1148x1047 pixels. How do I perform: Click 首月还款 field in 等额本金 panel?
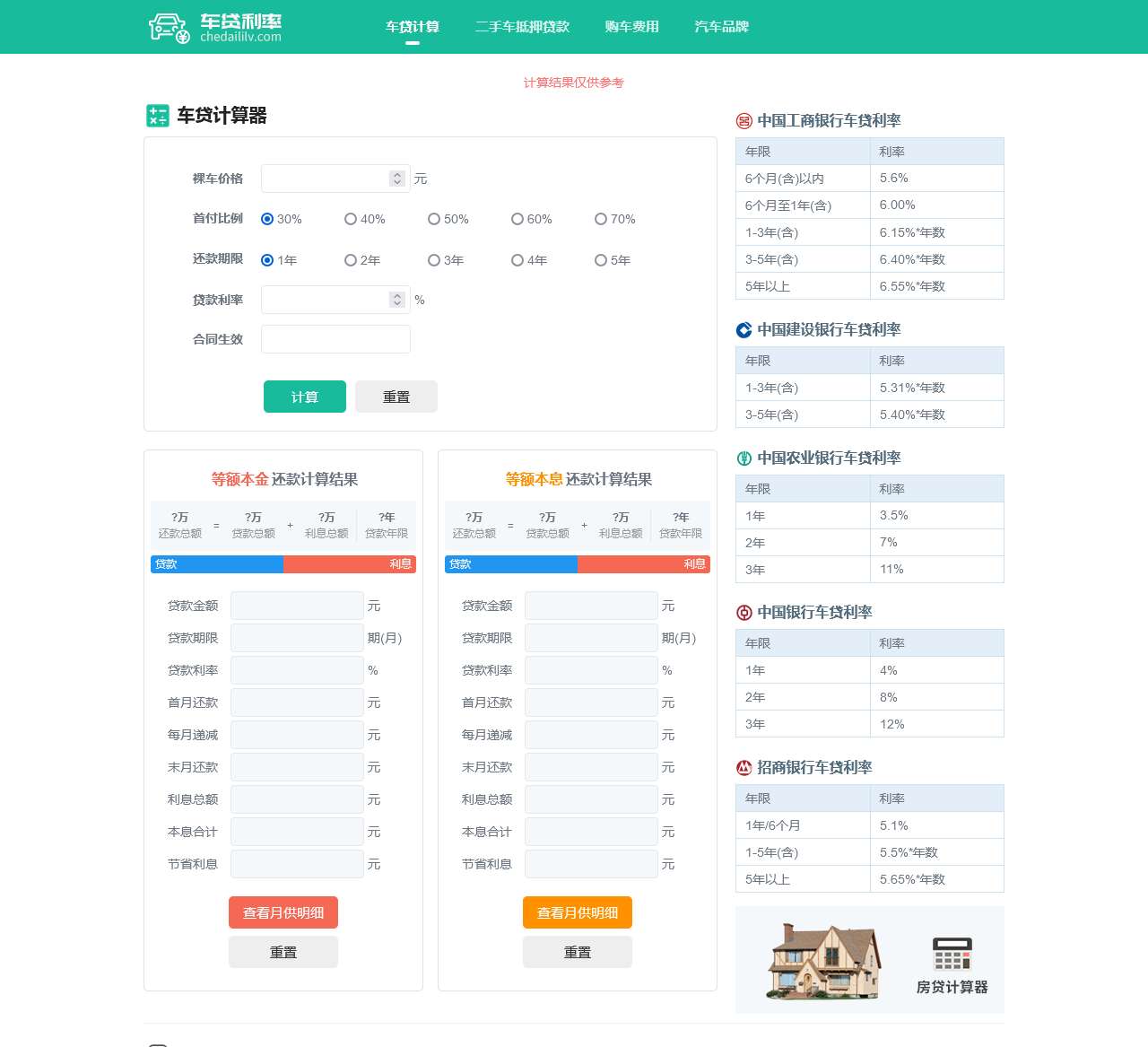click(x=297, y=702)
